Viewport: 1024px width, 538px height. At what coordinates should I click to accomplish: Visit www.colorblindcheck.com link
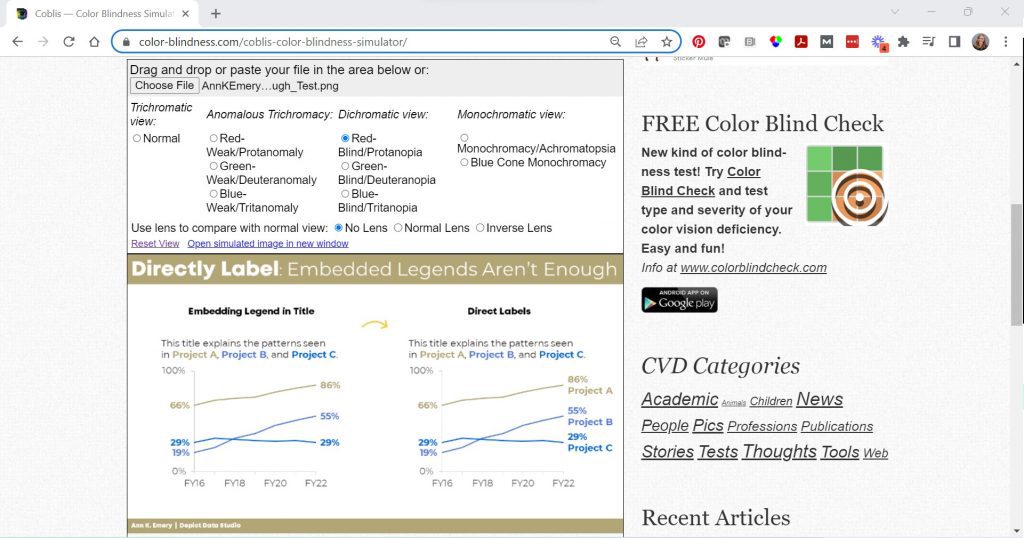pyautogui.click(x=753, y=268)
